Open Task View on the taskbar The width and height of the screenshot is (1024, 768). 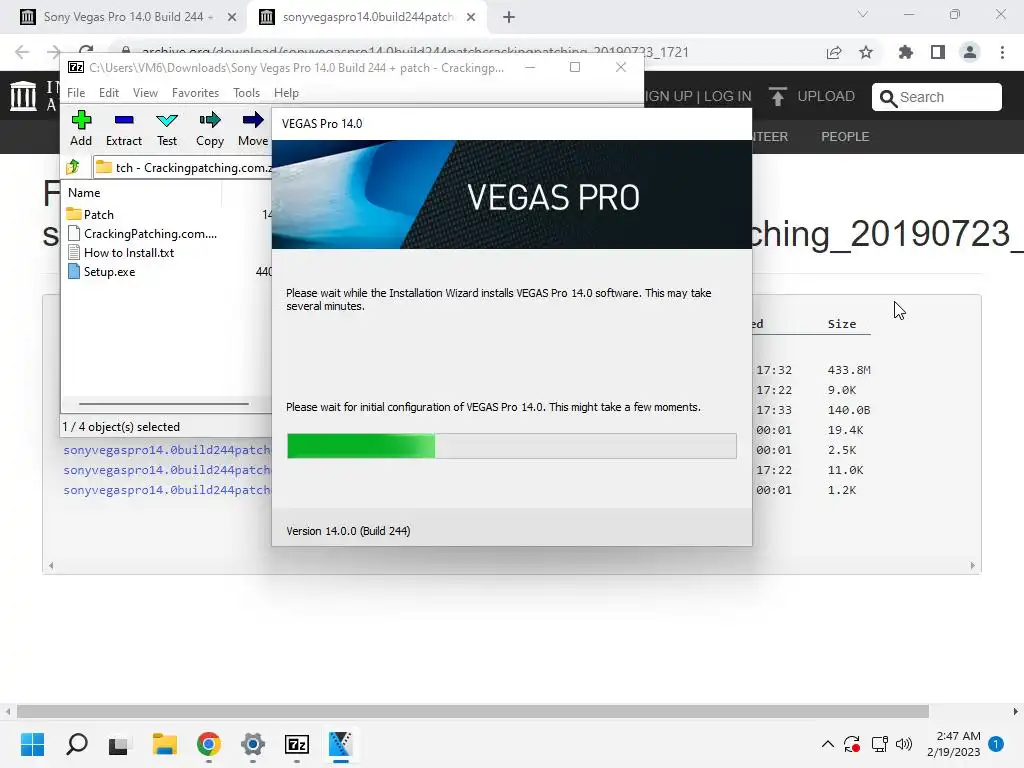click(120, 744)
